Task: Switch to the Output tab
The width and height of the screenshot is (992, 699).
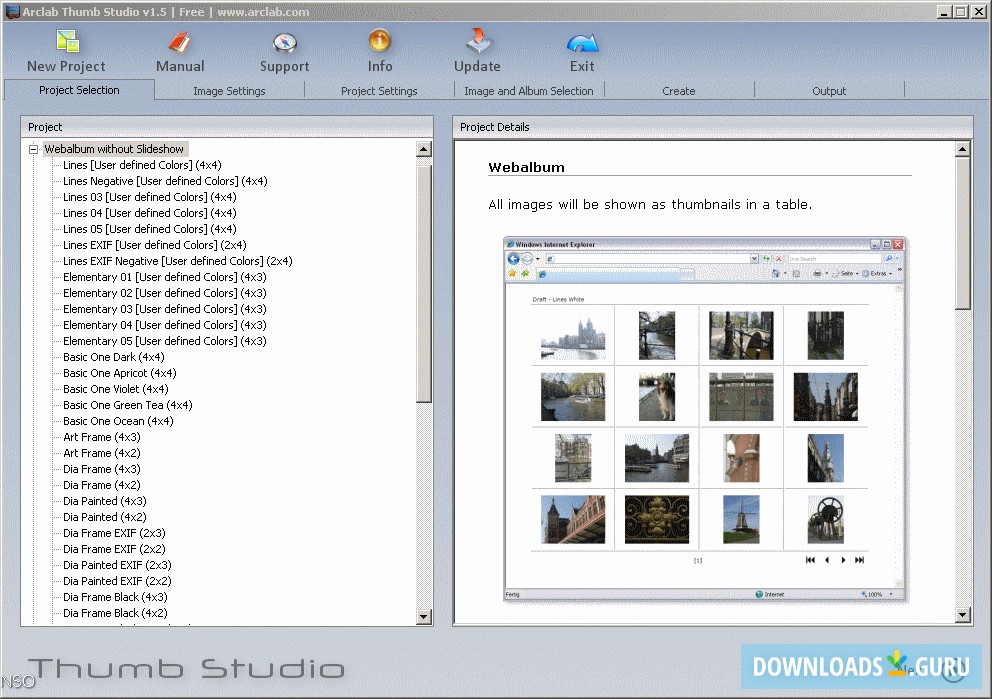Action: [829, 90]
